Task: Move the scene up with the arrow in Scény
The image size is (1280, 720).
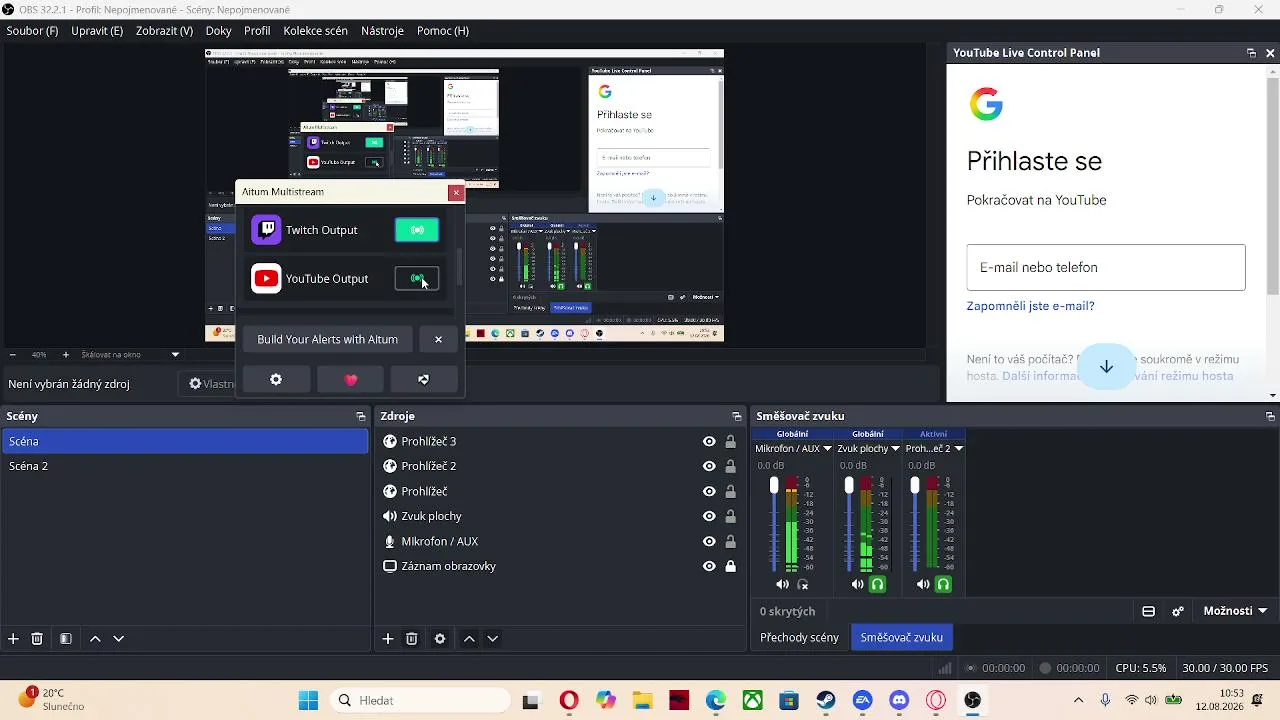Action: coord(95,639)
